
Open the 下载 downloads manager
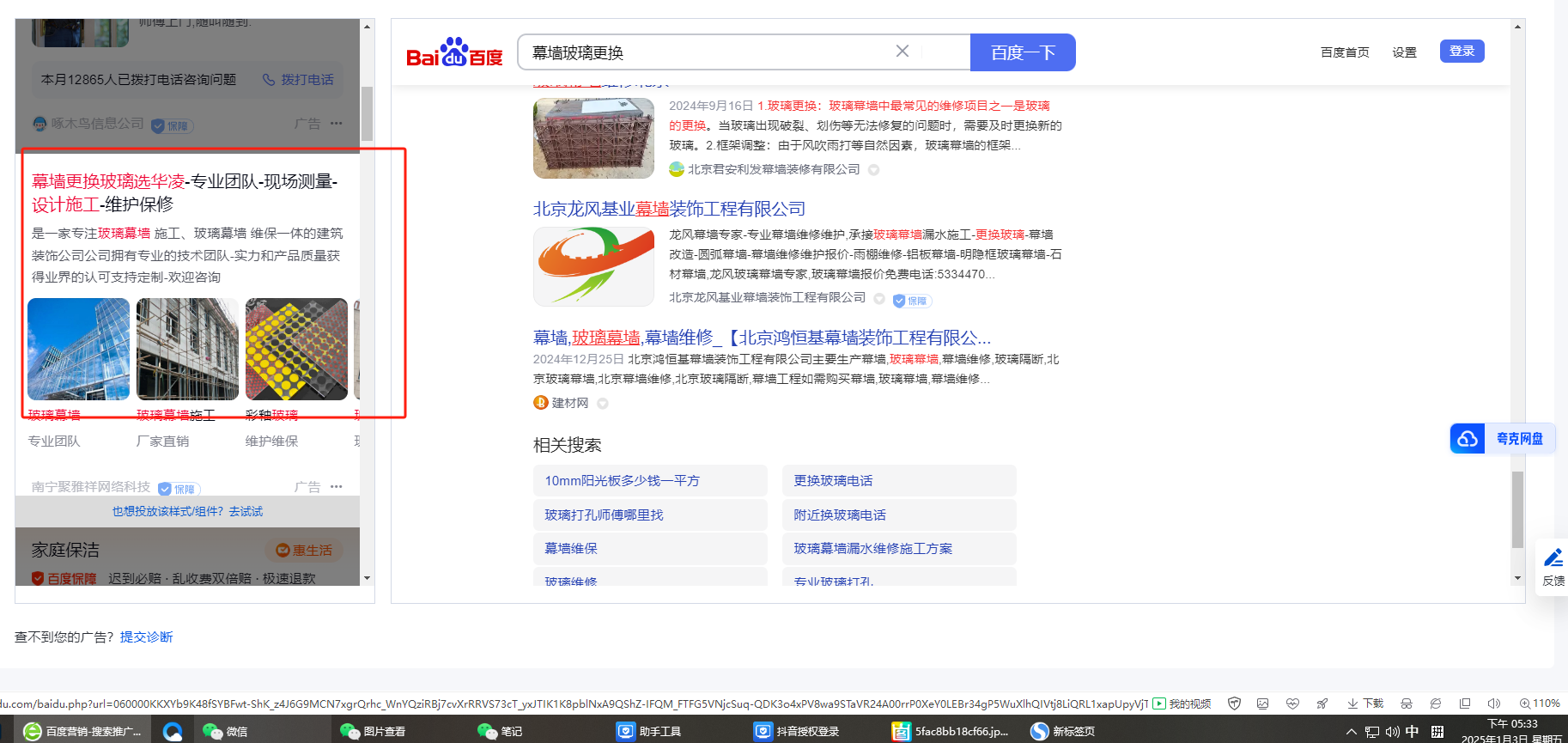click(1365, 703)
